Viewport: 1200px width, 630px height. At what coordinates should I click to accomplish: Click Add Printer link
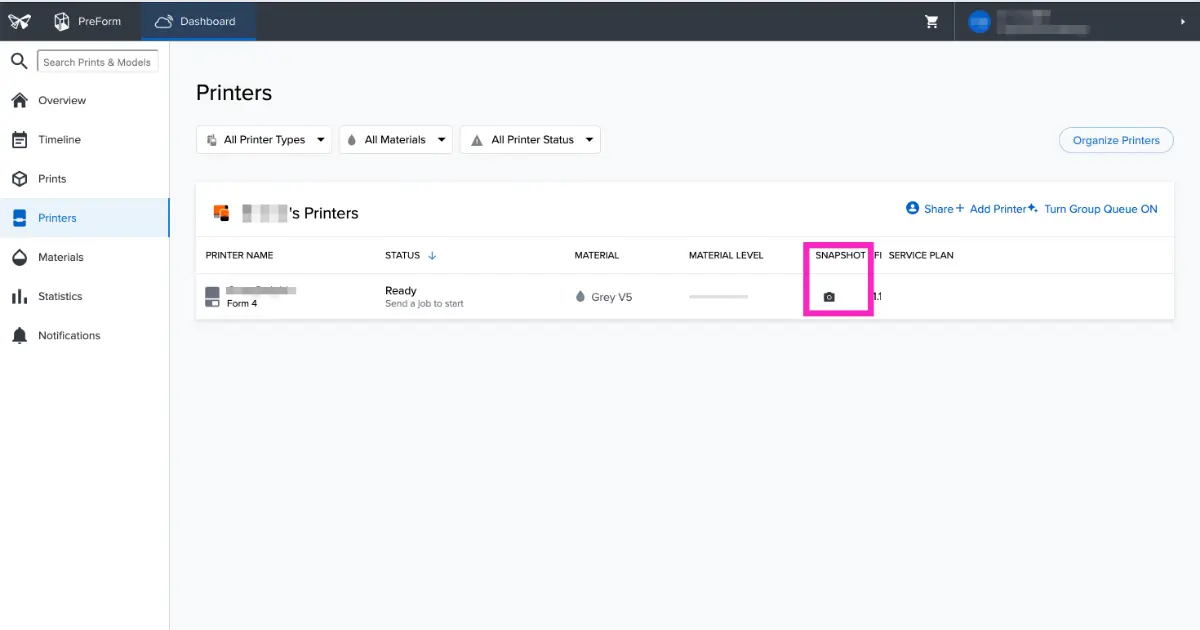point(990,209)
